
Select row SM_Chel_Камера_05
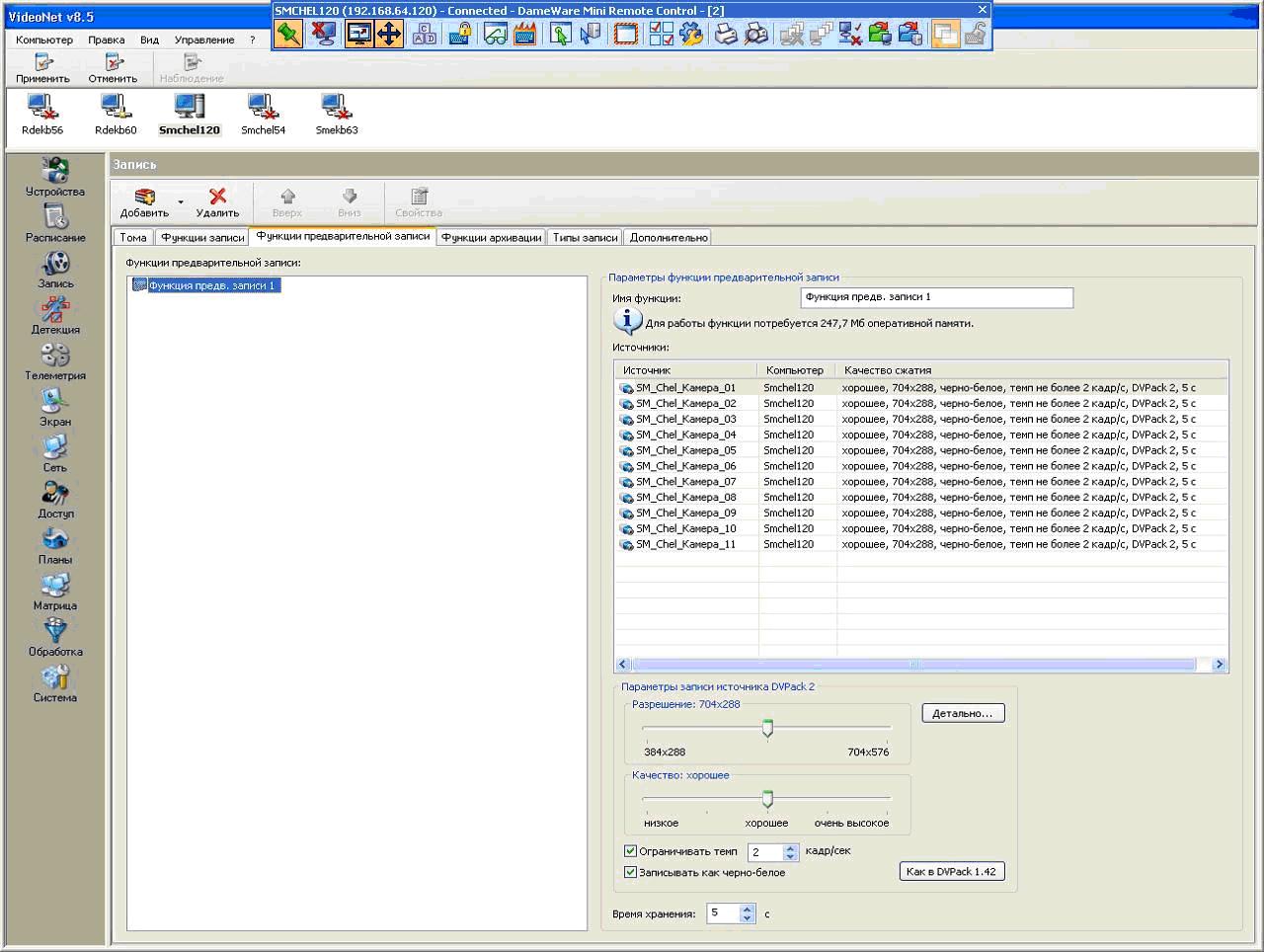tap(920, 450)
